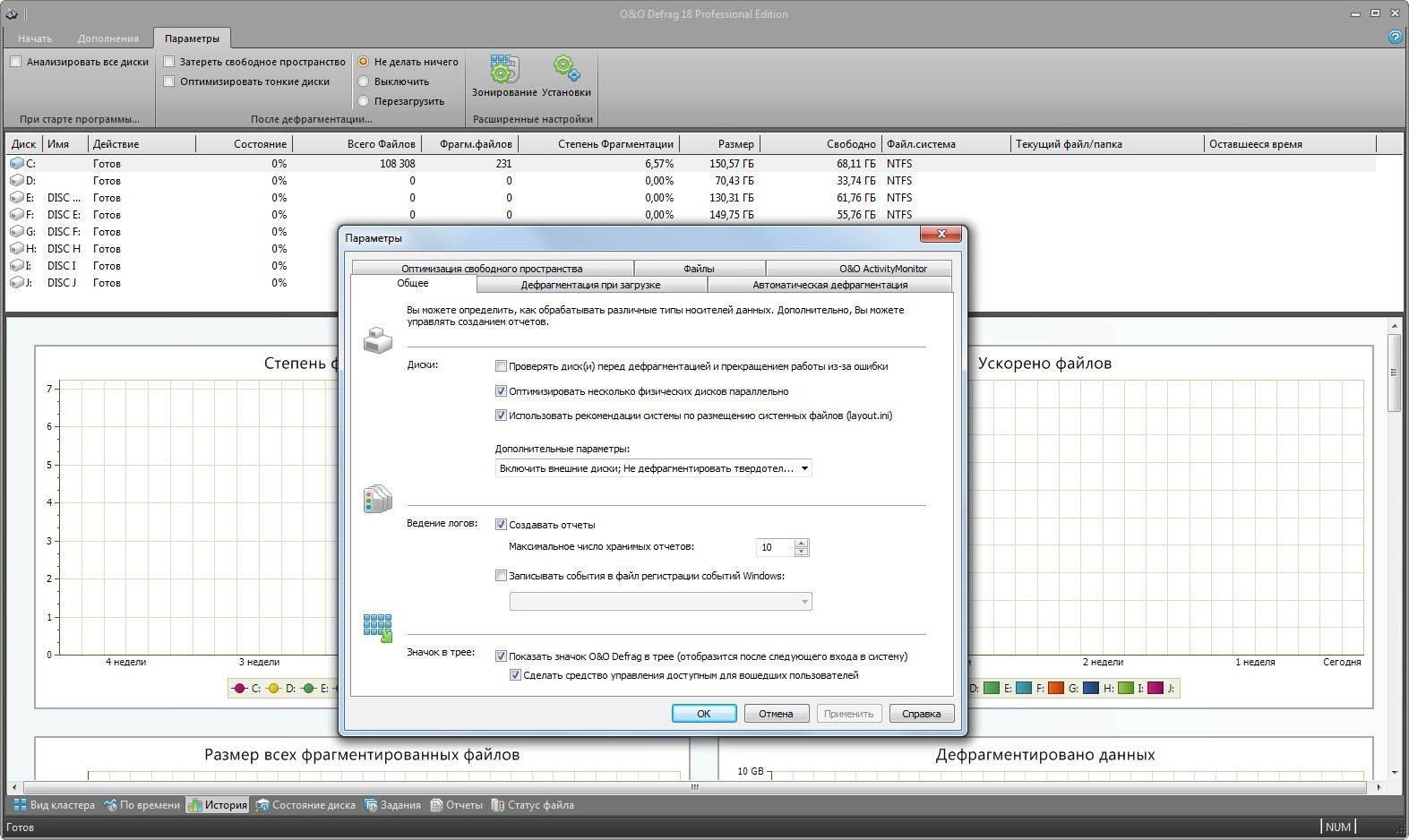Toggle use of layout.ini recommendations checkbox
Screen dimensions: 1409x840
[x=501, y=416]
